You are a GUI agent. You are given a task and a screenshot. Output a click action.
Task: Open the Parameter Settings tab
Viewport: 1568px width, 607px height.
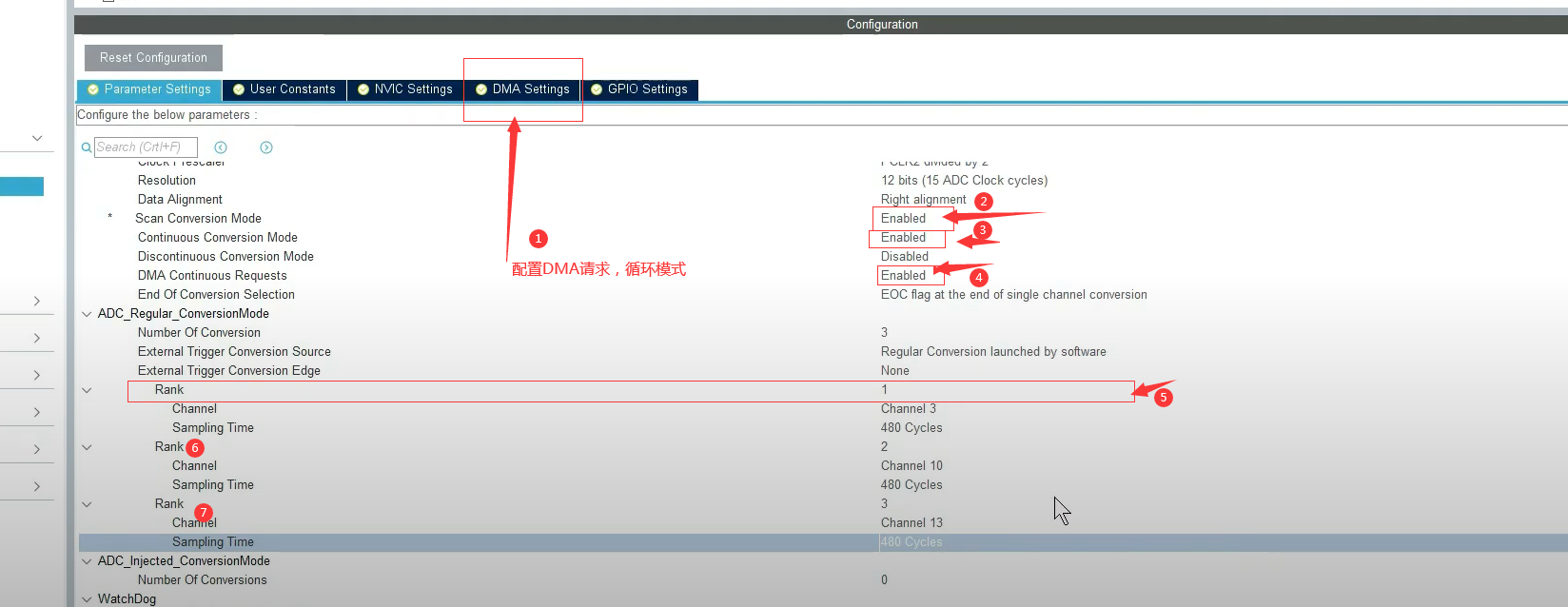(149, 89)
